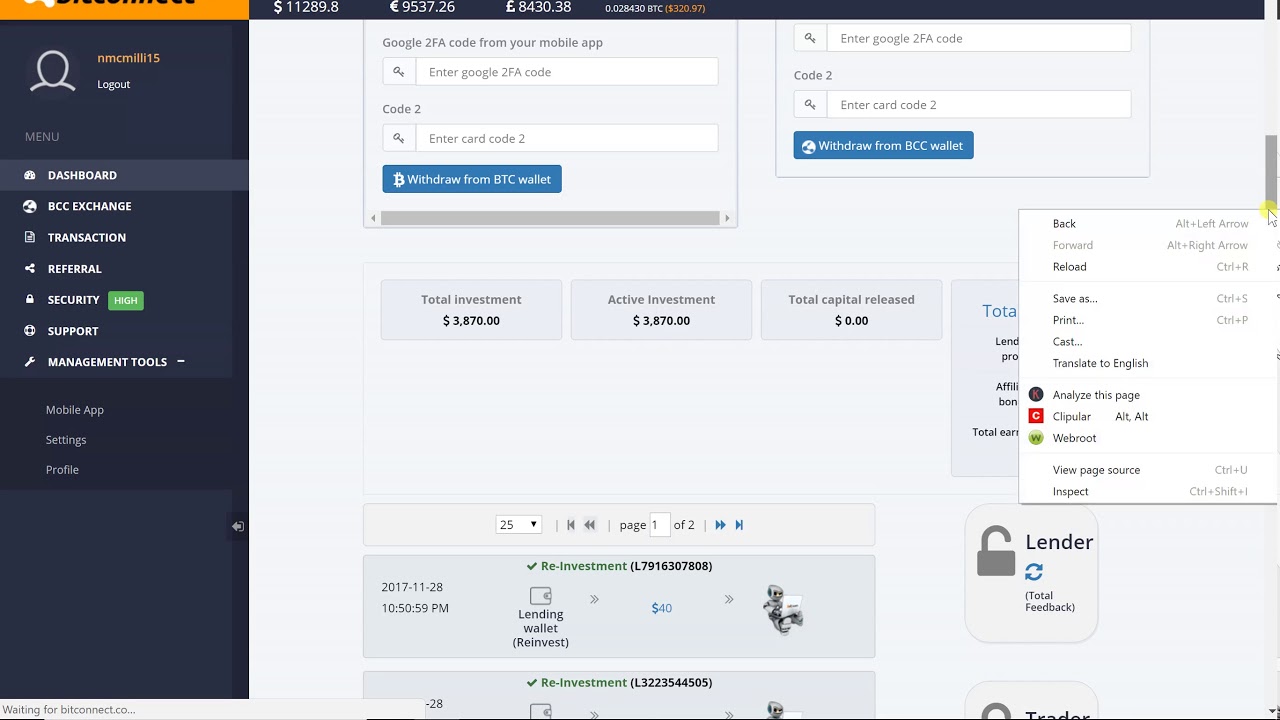
Task: Click Lender refresh arrows icon
Action: click(x=1034, y=572)
